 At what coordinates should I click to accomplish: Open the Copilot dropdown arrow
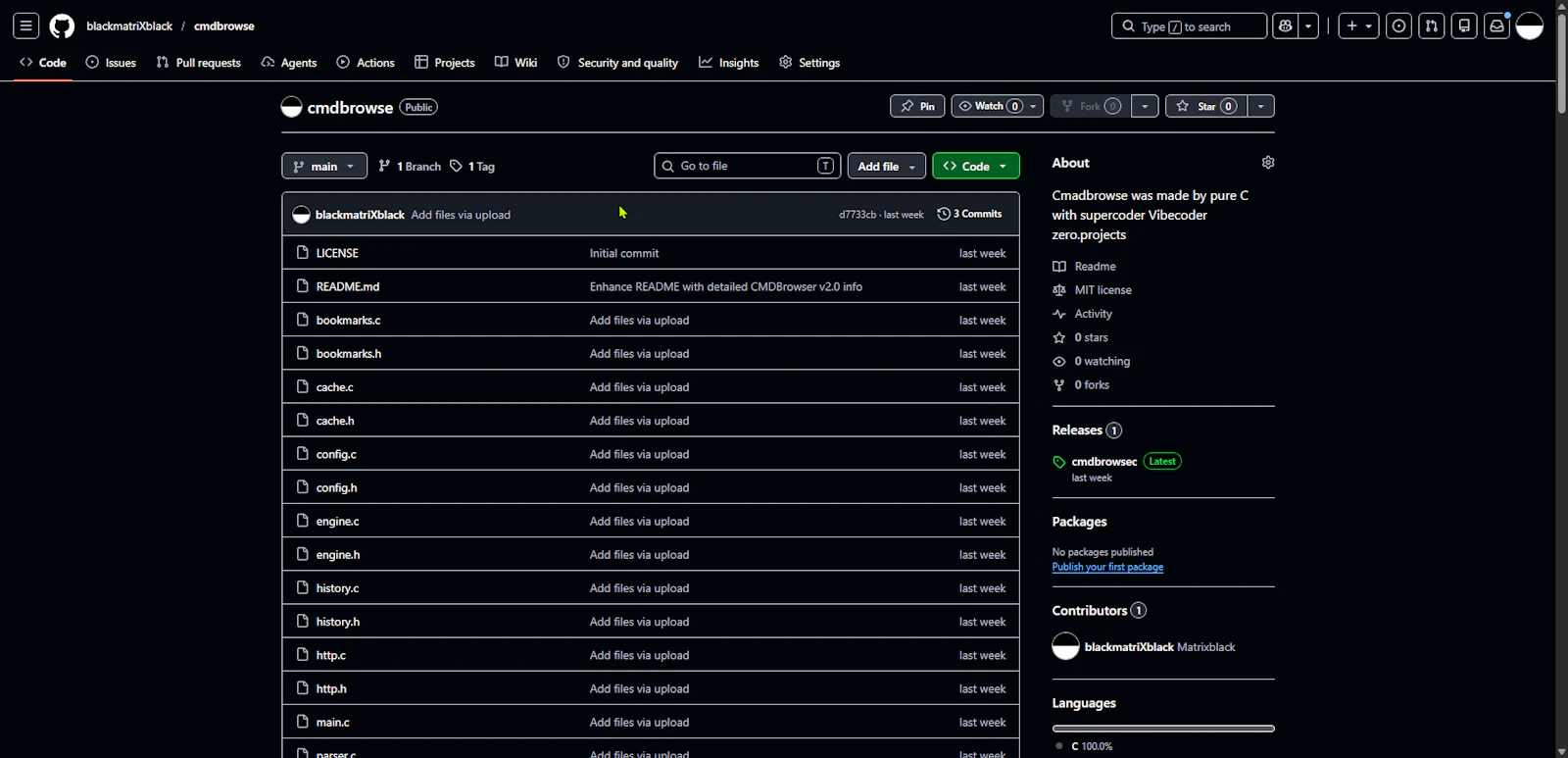(1308, 26)
